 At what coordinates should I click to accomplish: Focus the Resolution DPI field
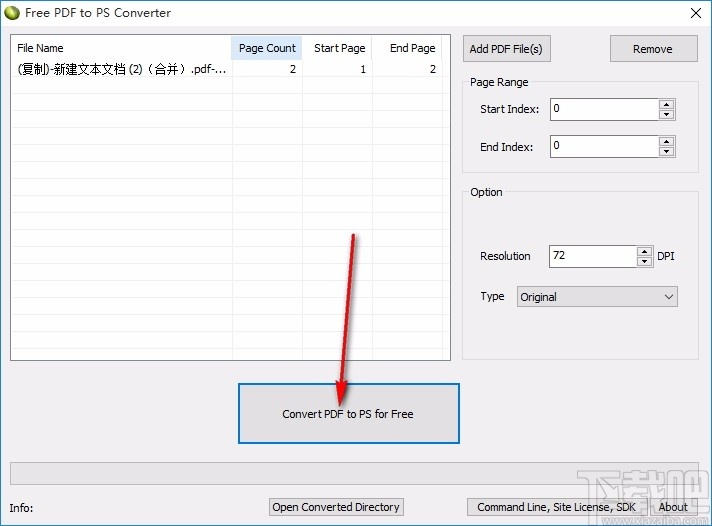pos(593,256)
